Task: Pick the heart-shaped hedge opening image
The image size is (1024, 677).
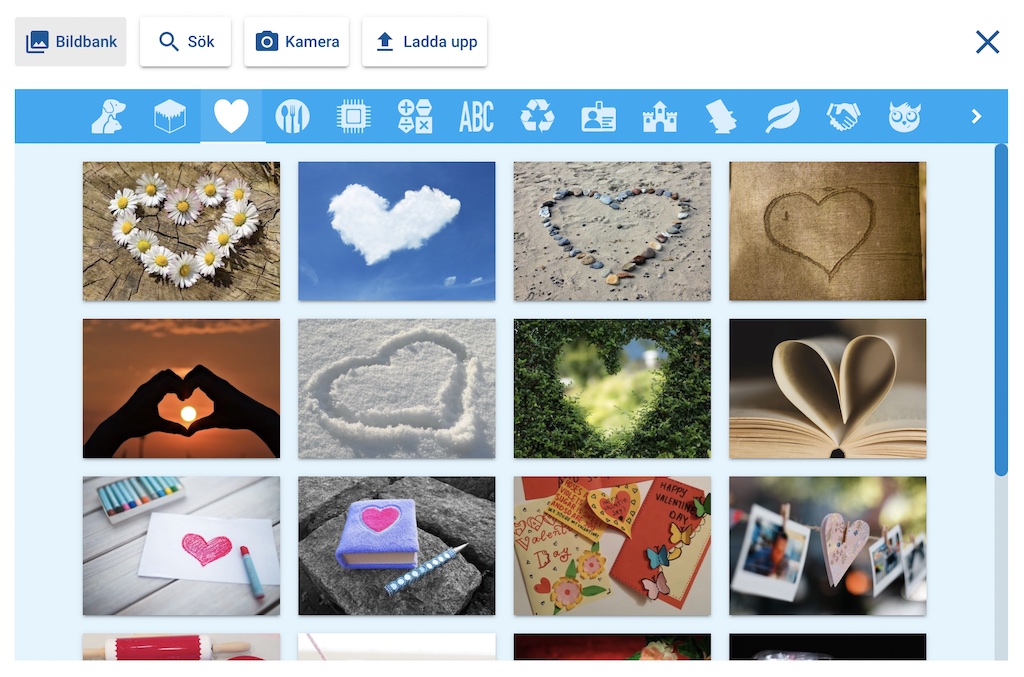Action: [x=613, y=388]
